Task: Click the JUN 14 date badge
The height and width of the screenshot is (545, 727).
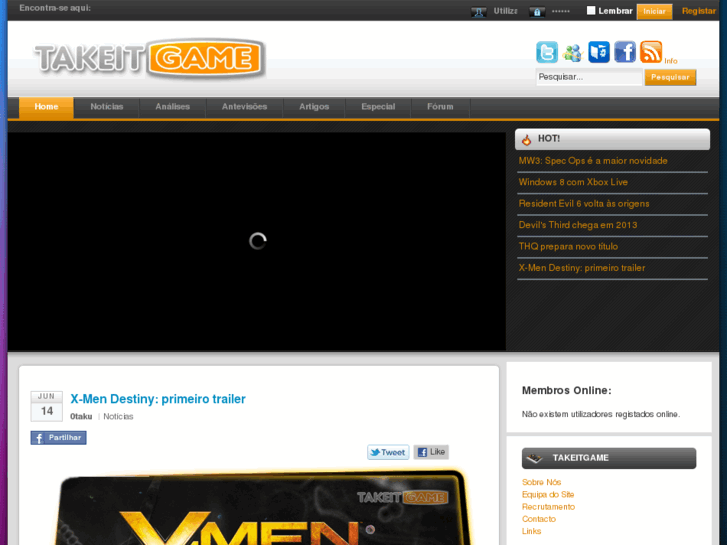Action: tap(46, 406)
